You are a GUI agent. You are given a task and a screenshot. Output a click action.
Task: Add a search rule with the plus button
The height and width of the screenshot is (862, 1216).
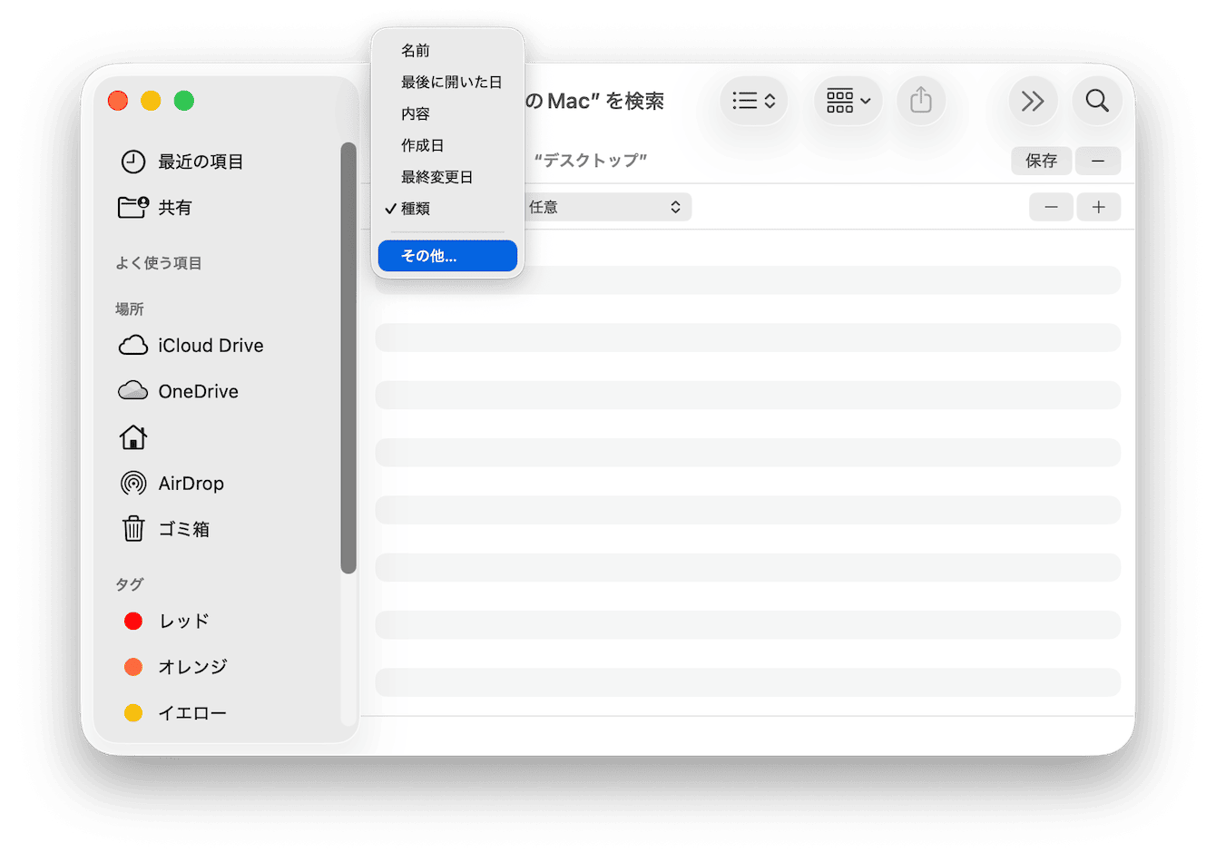(1098, 207)
